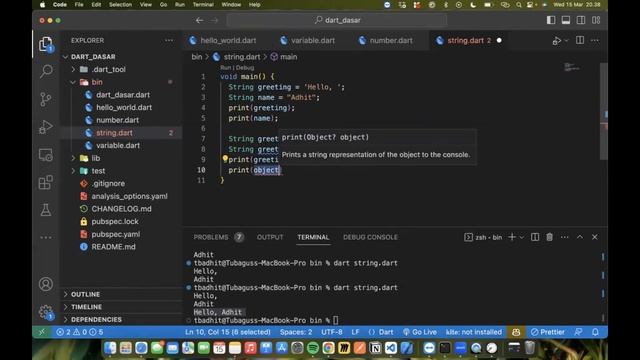Open the DEBUG CONSOLE panel tab

370,237
